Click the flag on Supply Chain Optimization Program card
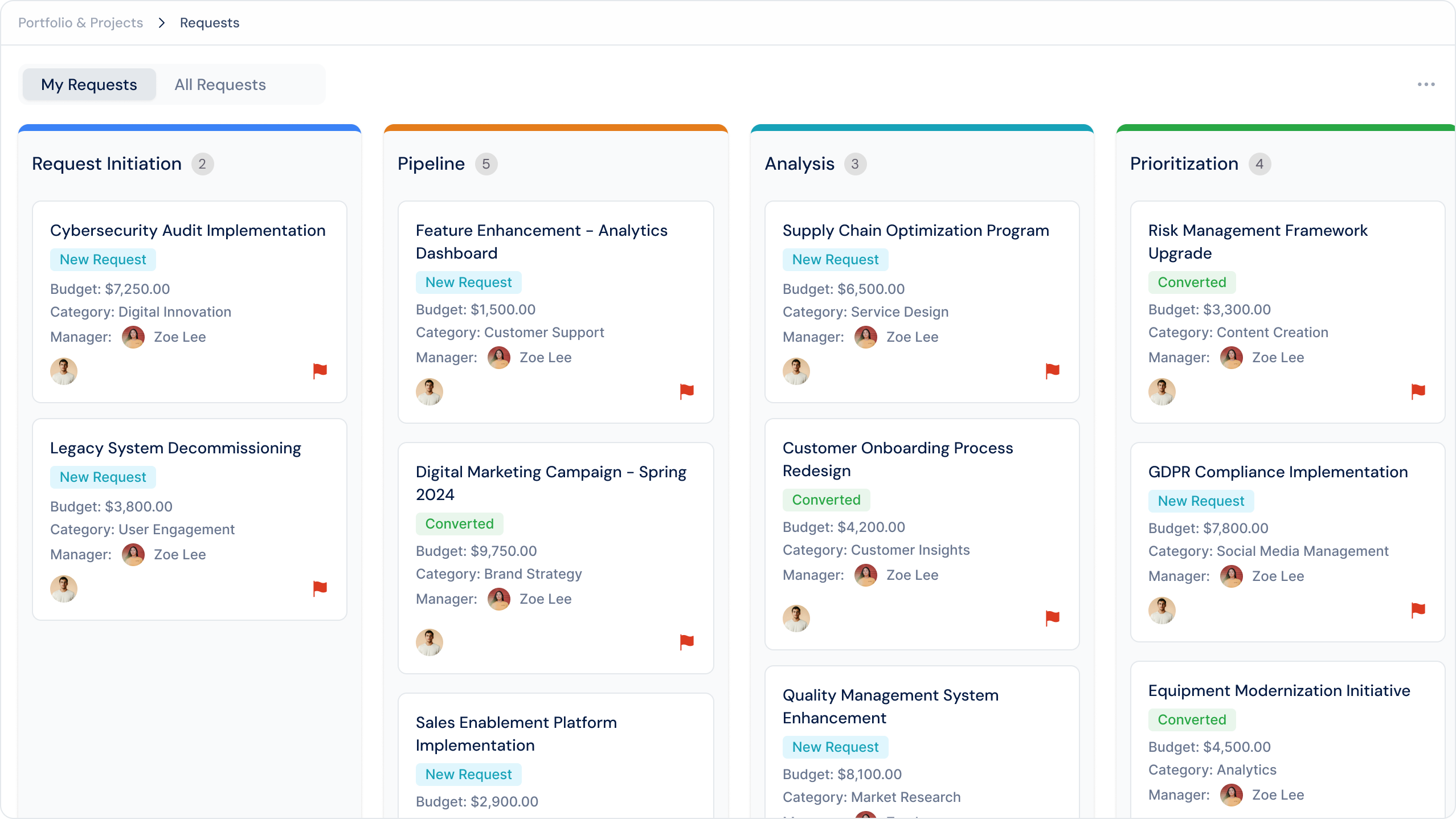 pos(1053,371)
